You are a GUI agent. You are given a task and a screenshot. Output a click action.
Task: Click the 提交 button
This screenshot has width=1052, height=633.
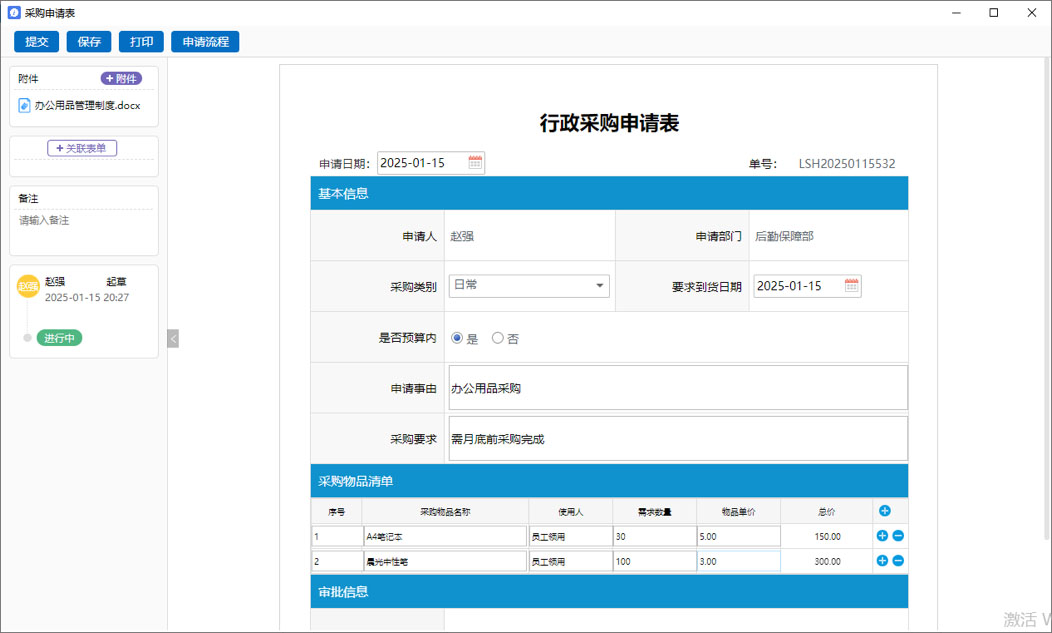(x=36, y=42)
